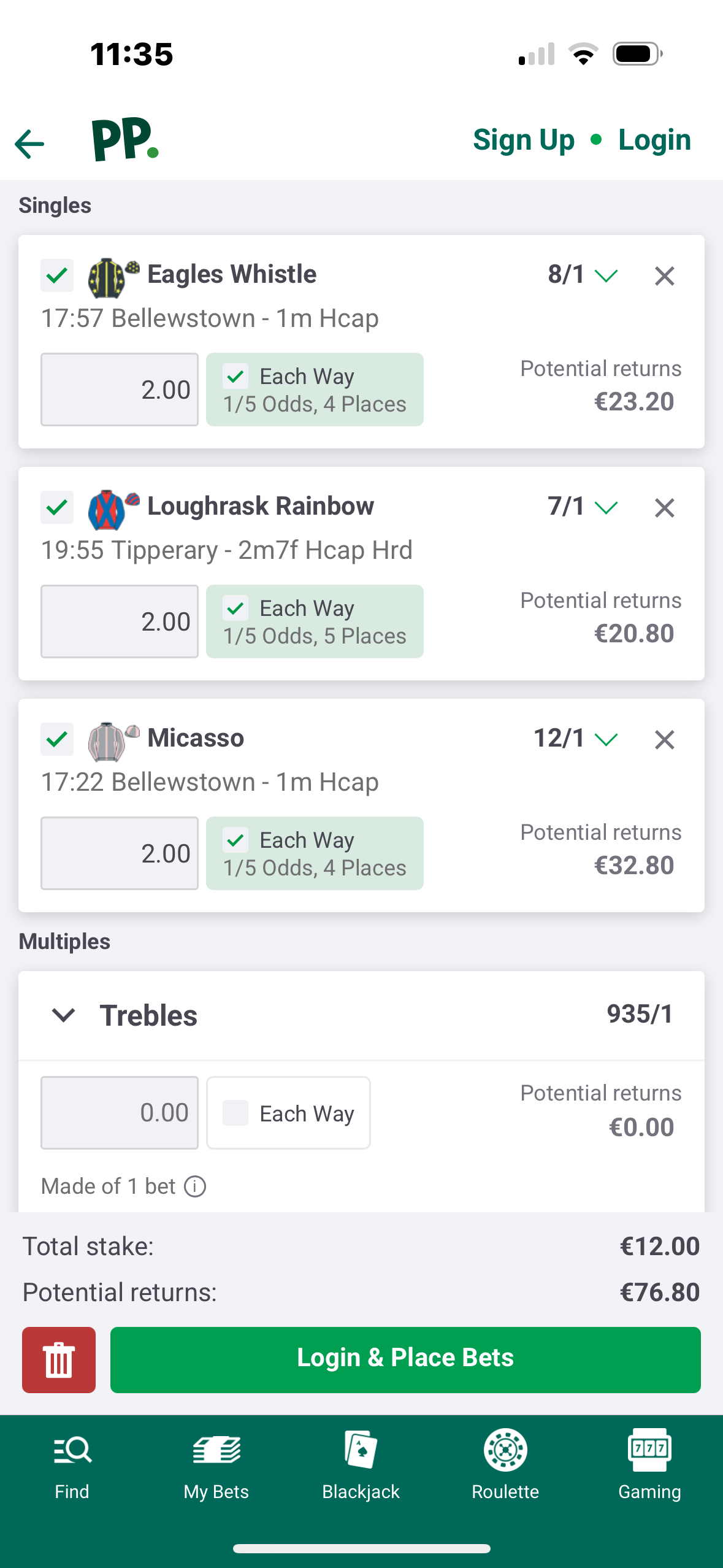
Task: Deselect the Loughrask Rainbow bet checkbox
Action: pyautogui.click(x=57, y=507)
